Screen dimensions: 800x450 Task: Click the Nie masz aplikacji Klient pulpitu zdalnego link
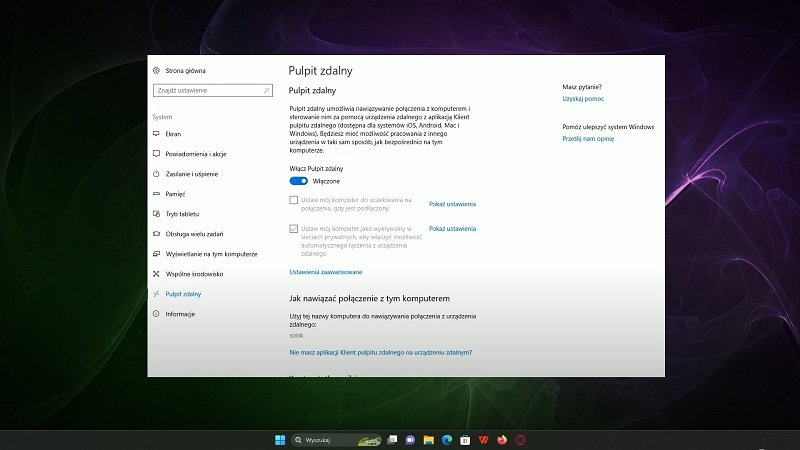pyautogui.click(x=381, y=353)
